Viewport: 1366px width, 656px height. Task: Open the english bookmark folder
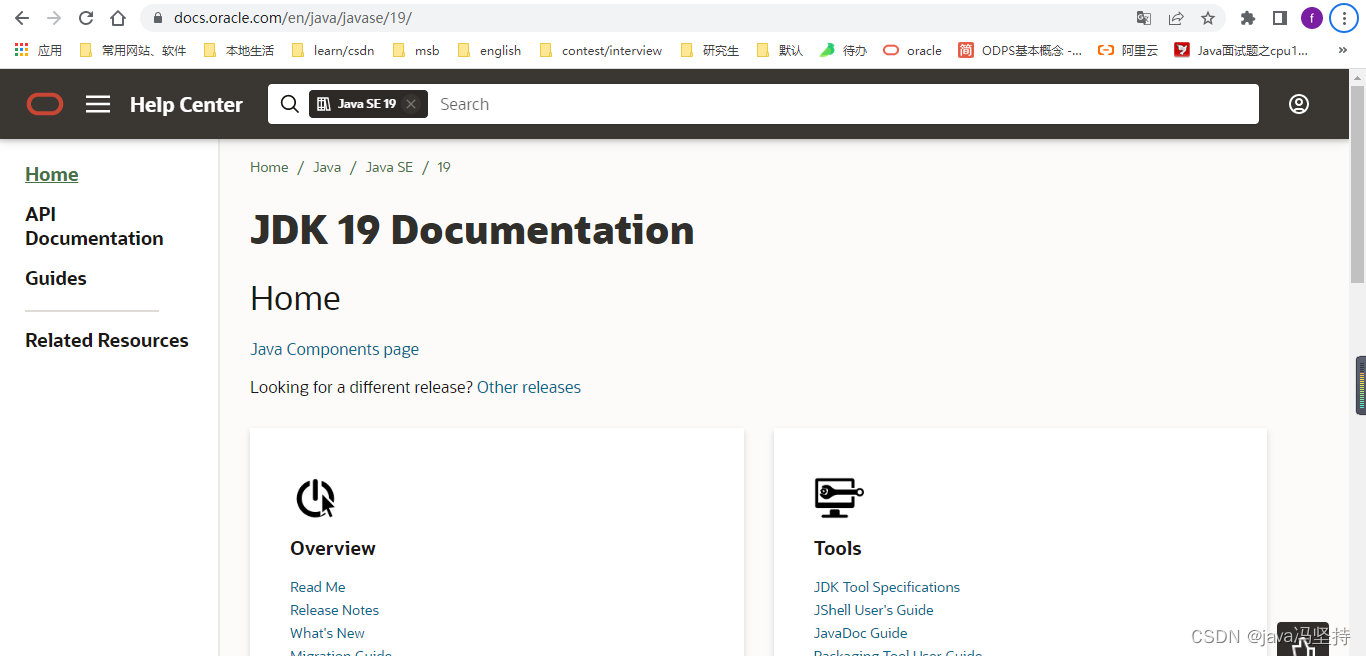click(488, 50)
